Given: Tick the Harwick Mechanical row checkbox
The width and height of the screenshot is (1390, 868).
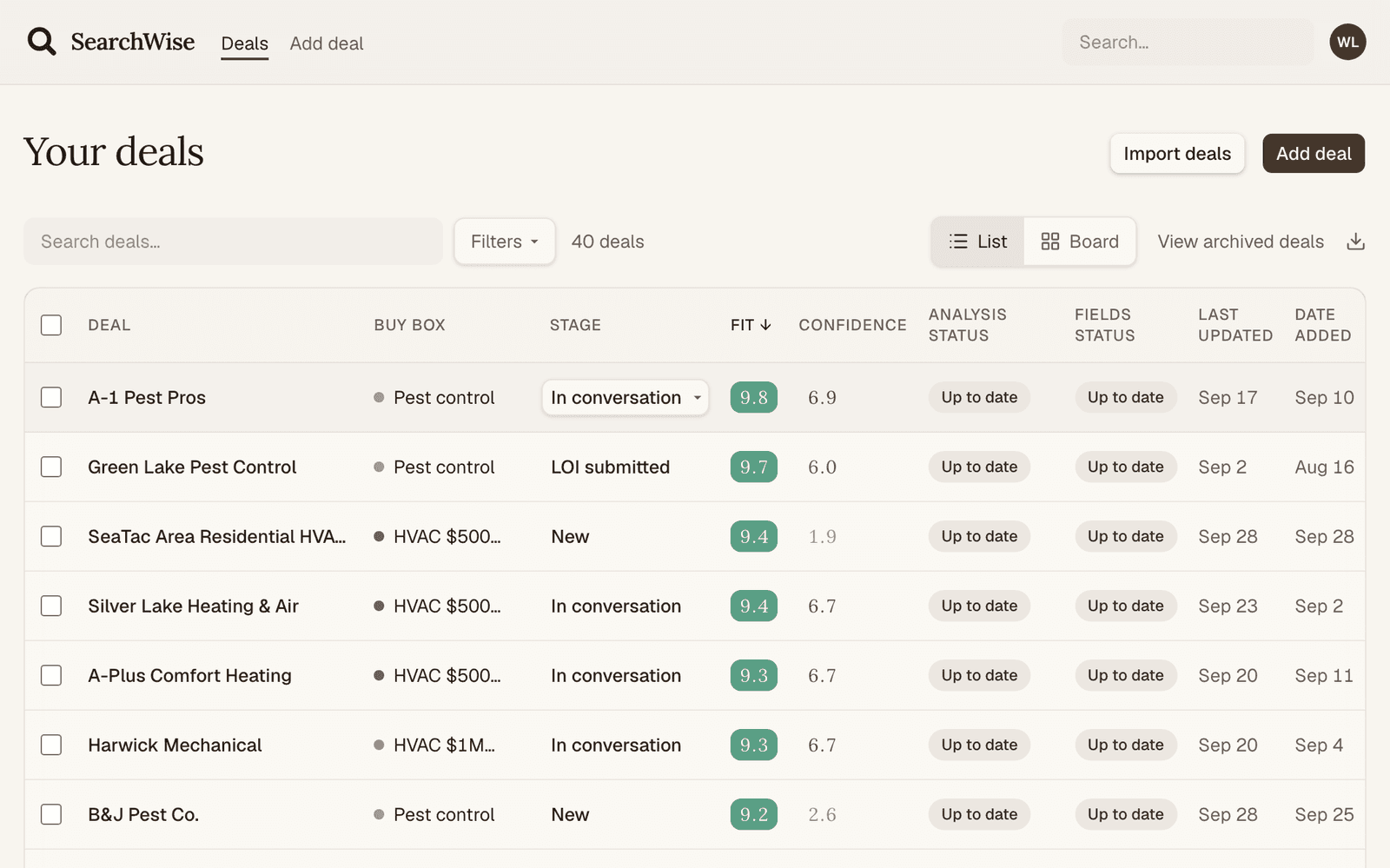Looking at the screenshot, I should (x=51, y=745).
